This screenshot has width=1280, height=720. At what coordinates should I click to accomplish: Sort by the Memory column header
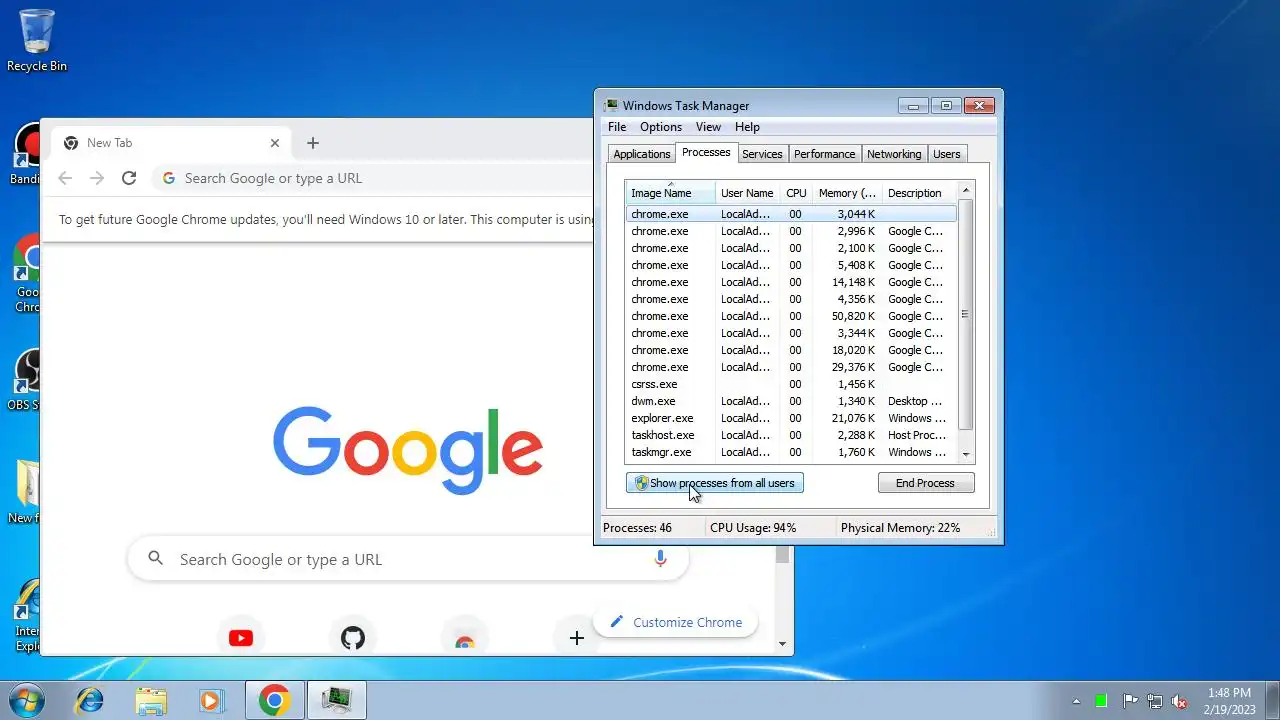tap(847, 193)
